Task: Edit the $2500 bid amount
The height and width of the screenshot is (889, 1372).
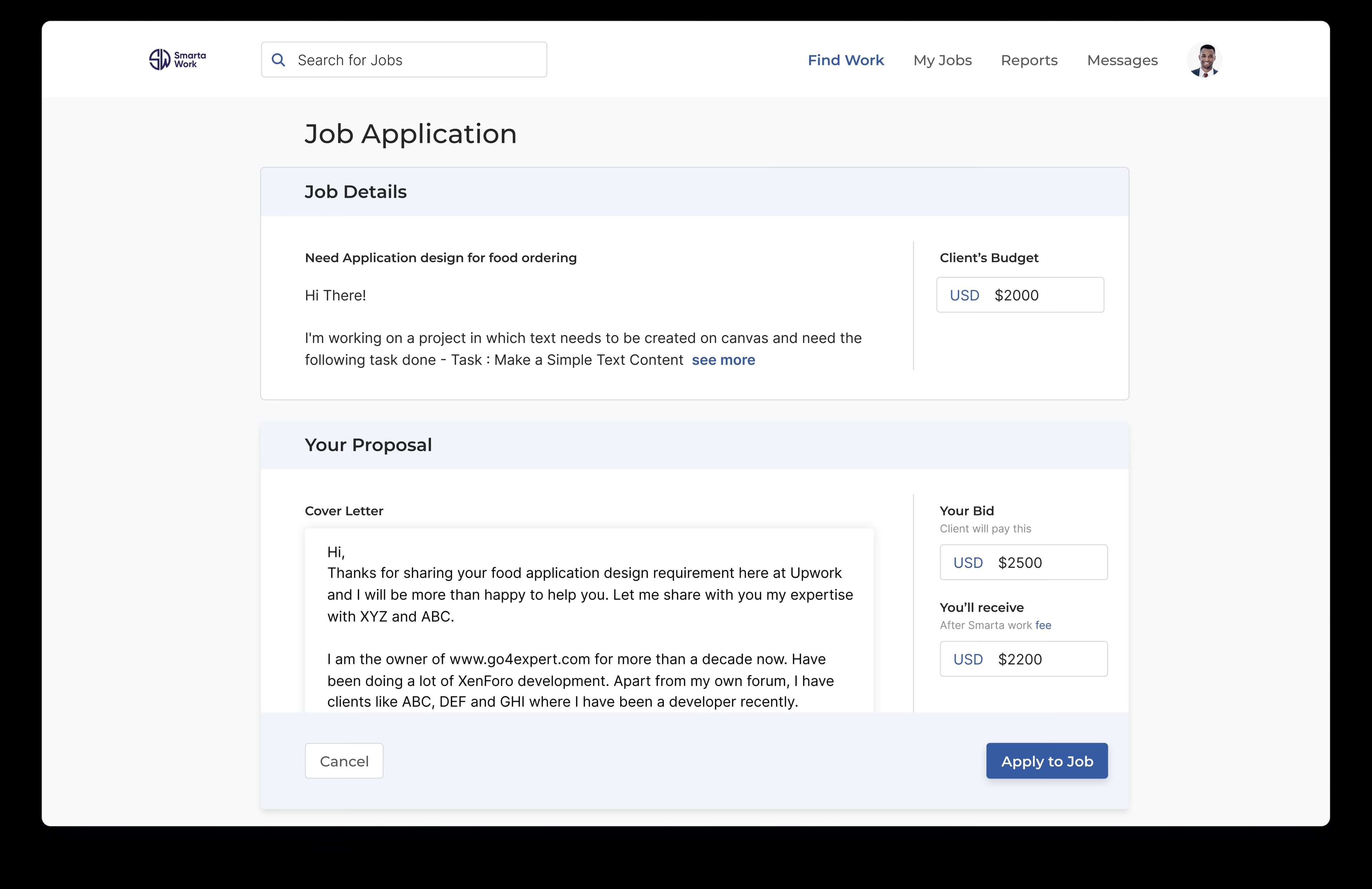Action: tap(1020, 562)
